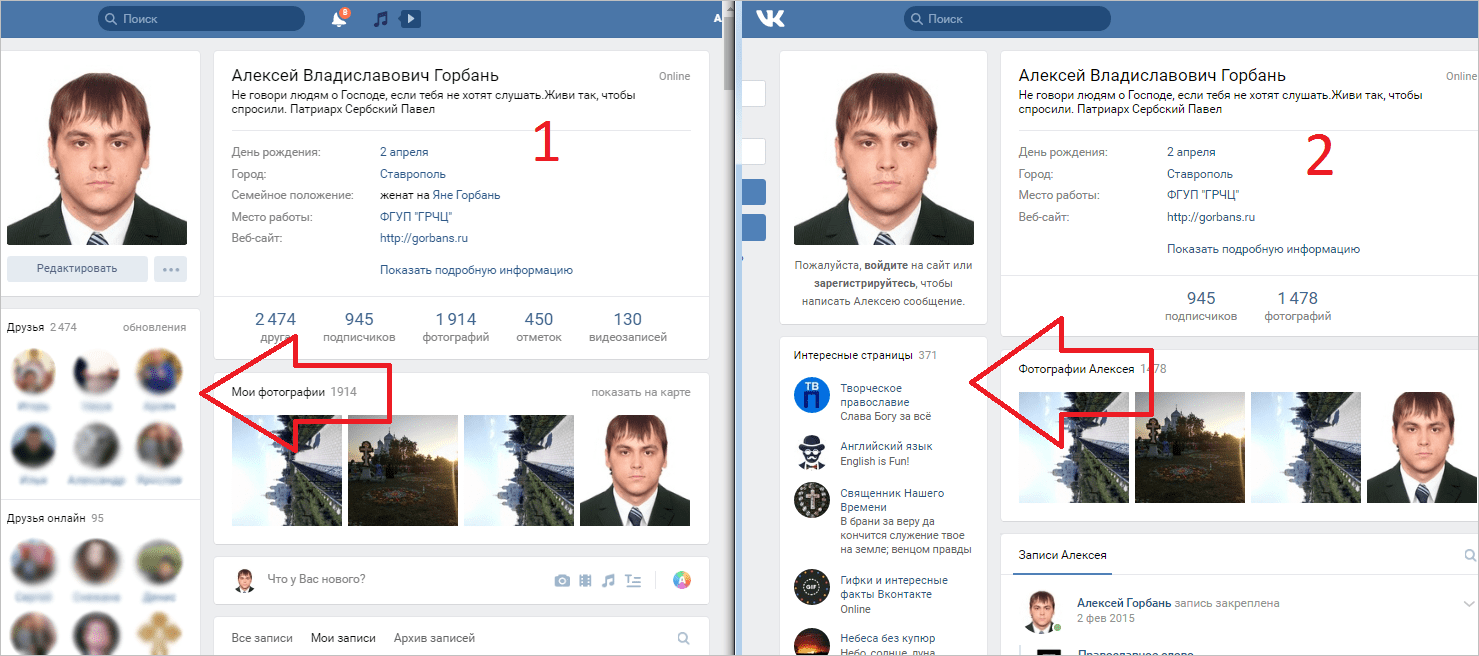Screen dimensions: 1479x656
Task: Expand Показать подробную информацию in left profile
Action: click(476, 270)
